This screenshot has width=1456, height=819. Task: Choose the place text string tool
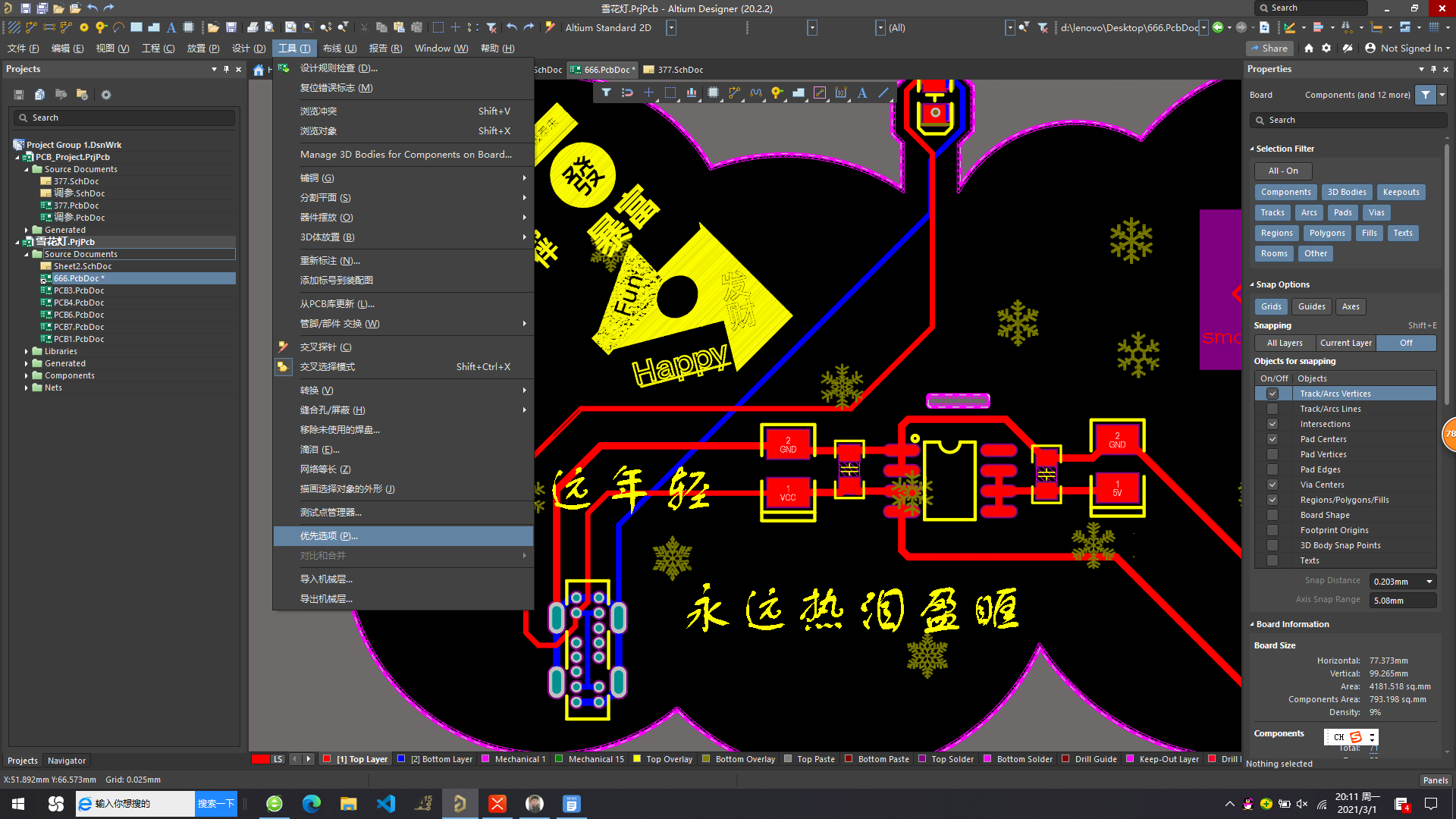tap(862, 93)
